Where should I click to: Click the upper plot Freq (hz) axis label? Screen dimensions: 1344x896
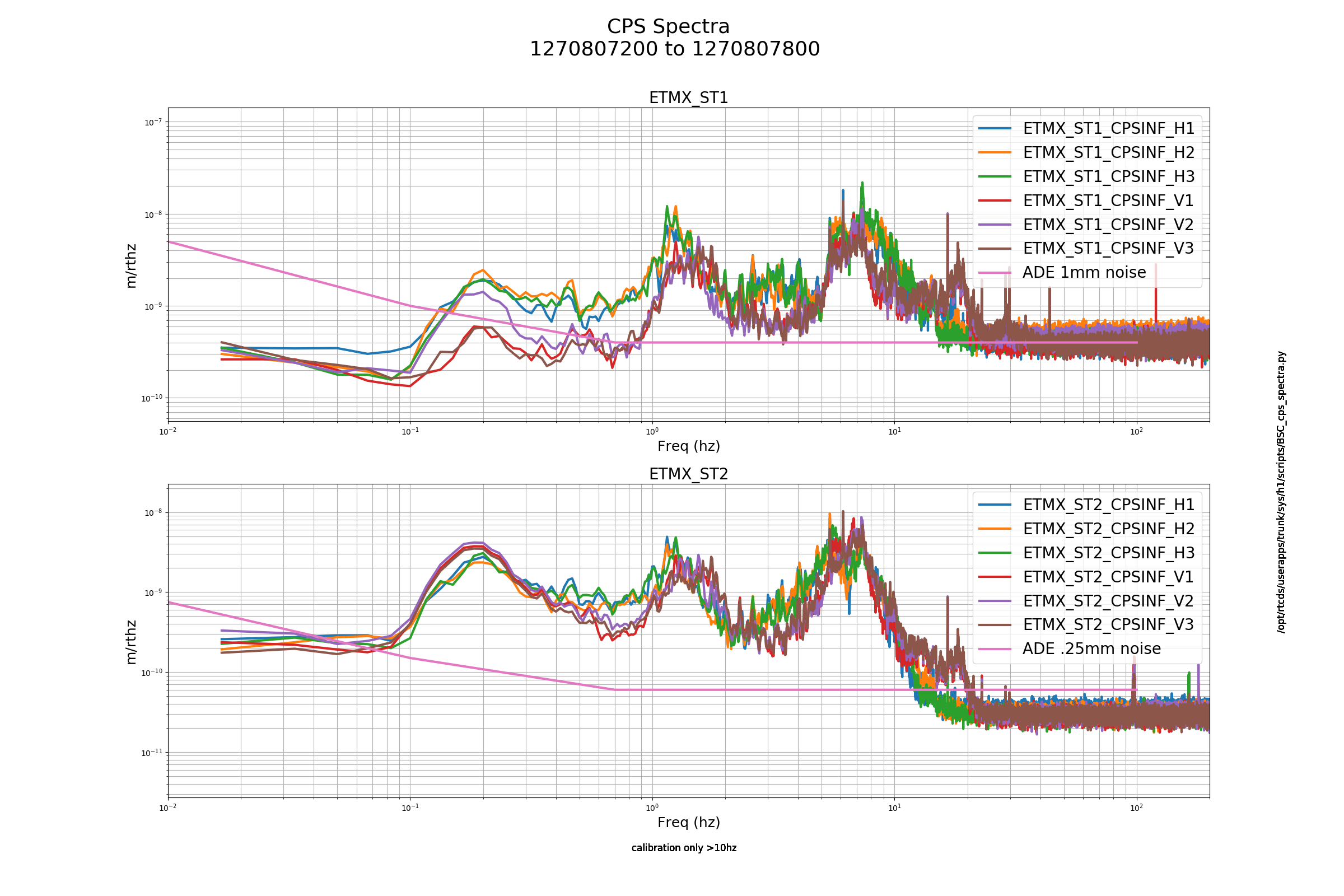pos(689,446)
